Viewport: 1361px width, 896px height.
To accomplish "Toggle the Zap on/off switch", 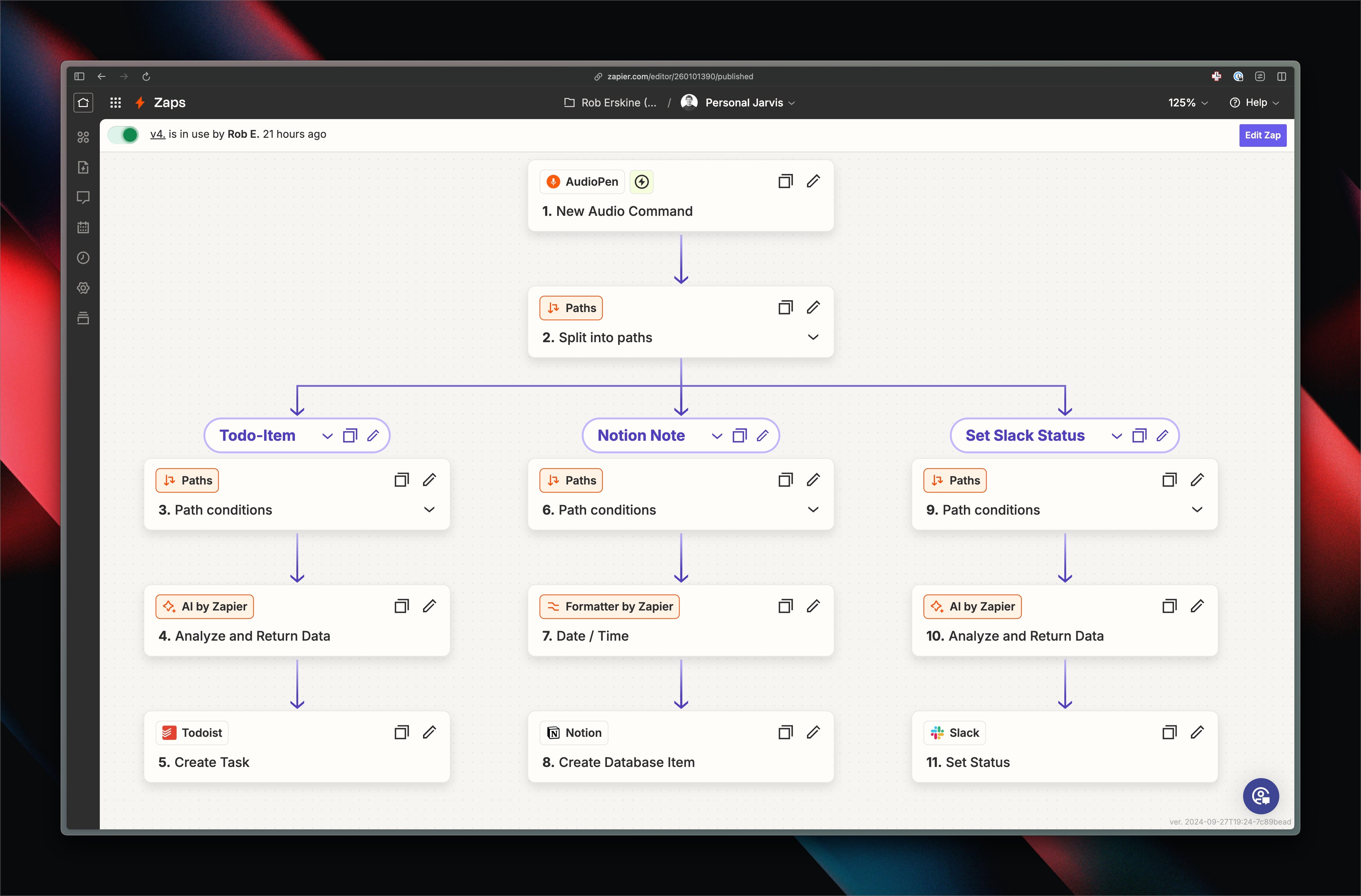I will 124,135.
